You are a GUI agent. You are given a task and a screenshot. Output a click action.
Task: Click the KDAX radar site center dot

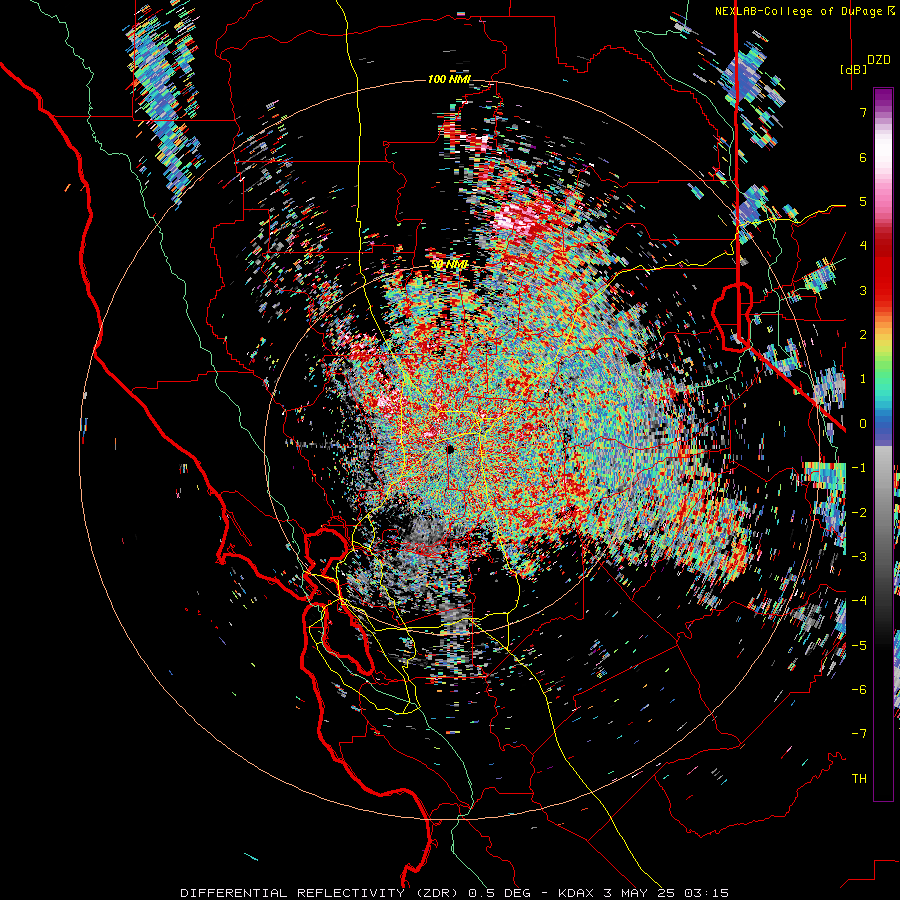451,449
